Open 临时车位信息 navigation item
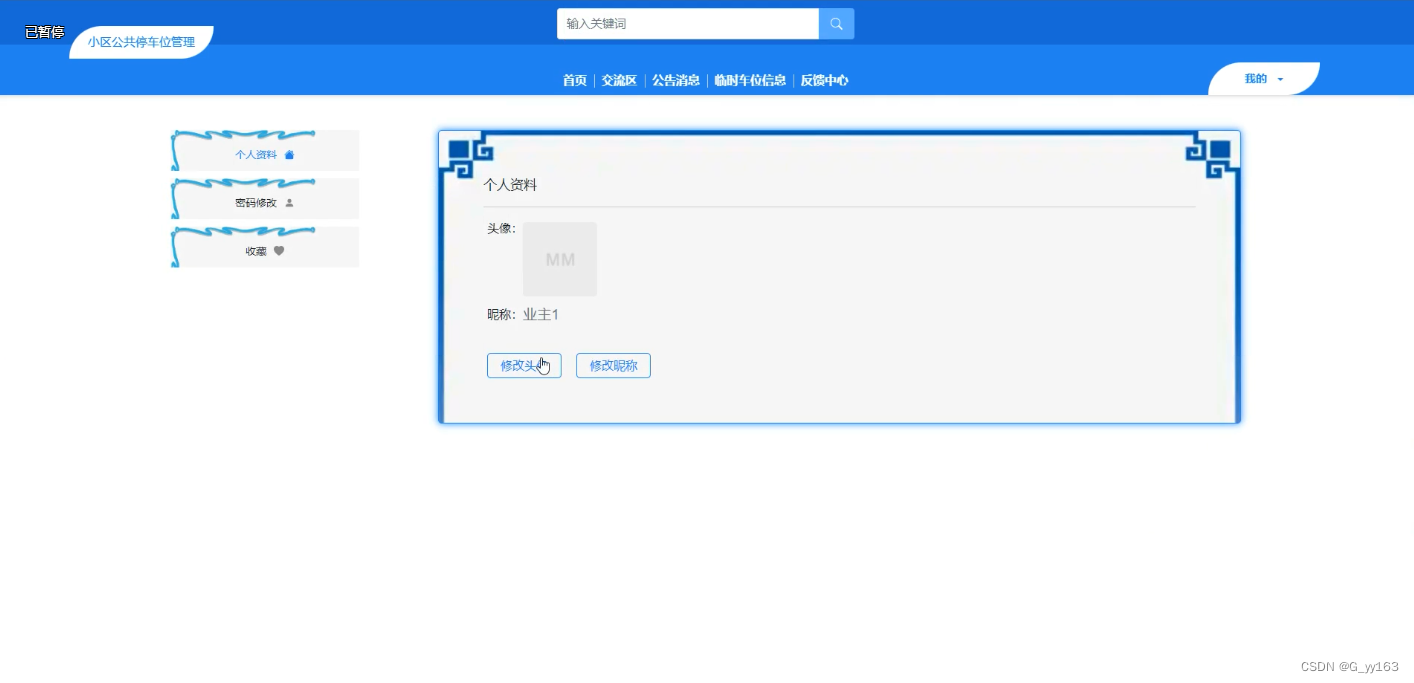Screen dimensions: 1414x683 click(x=750, y=81)
